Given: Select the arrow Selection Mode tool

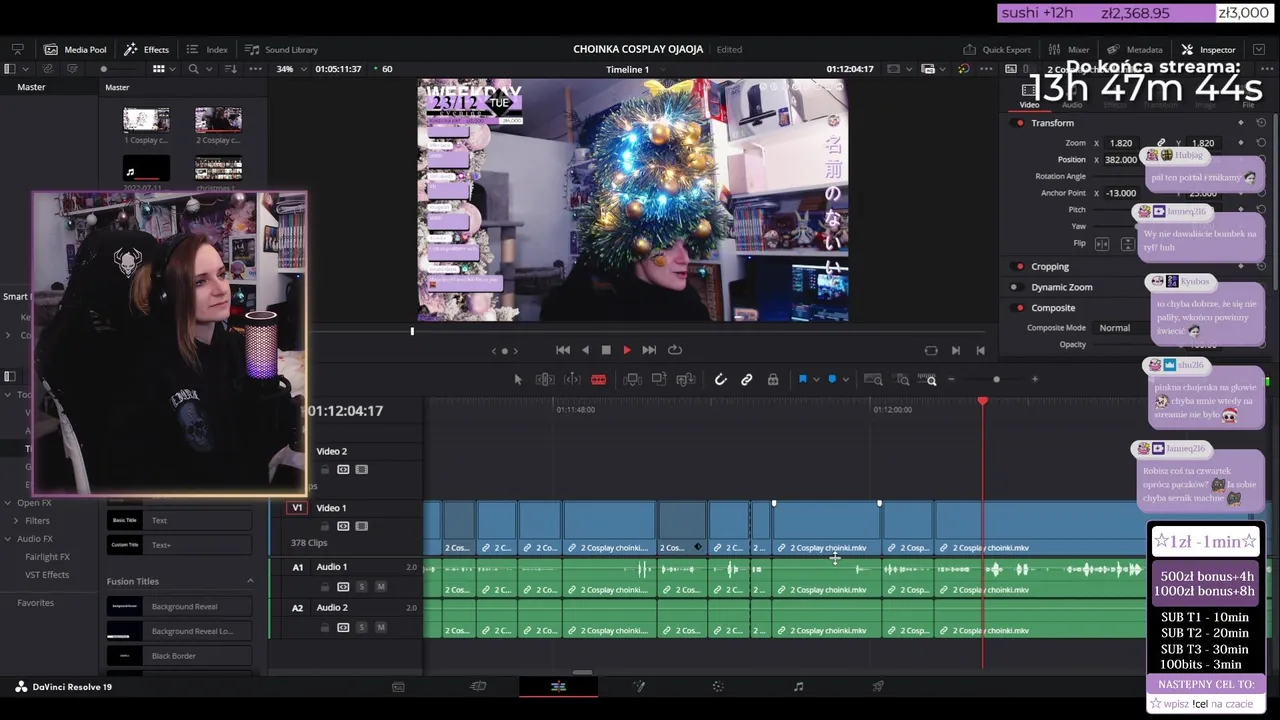Looking at the screenshot, I should click(518, 380).
